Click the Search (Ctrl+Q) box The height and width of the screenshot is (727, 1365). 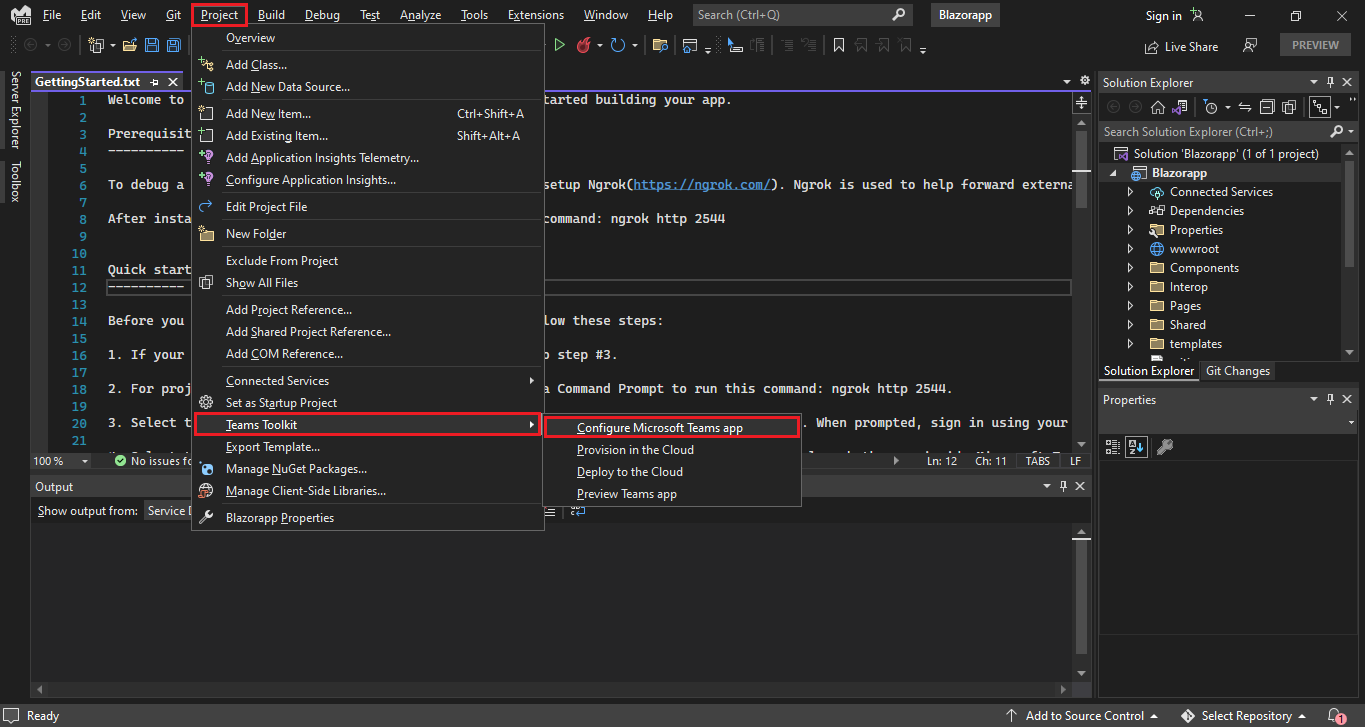[802, 15]
